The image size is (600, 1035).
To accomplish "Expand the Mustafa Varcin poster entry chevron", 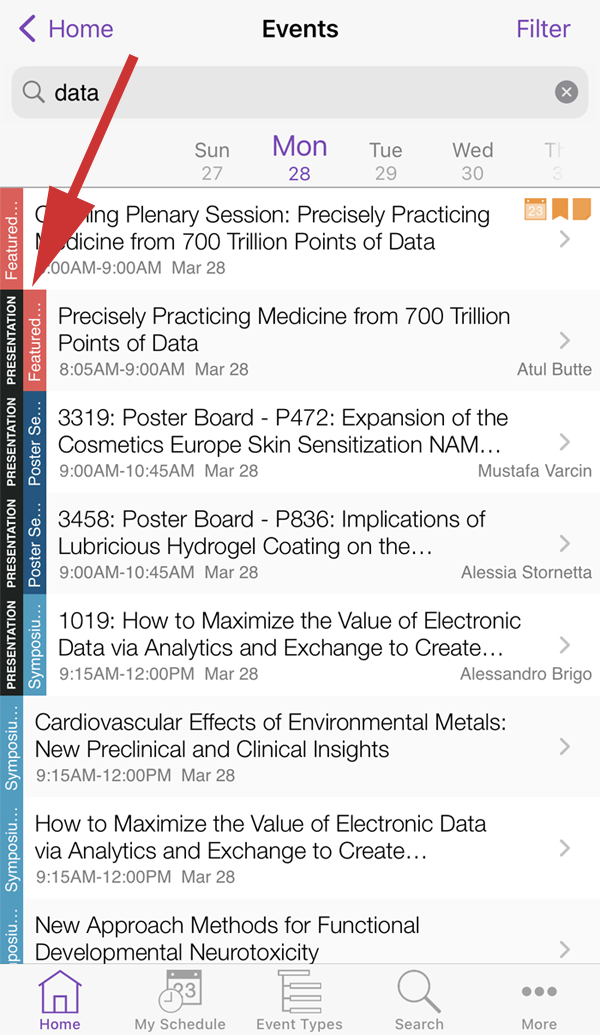I will click(566, 442).
